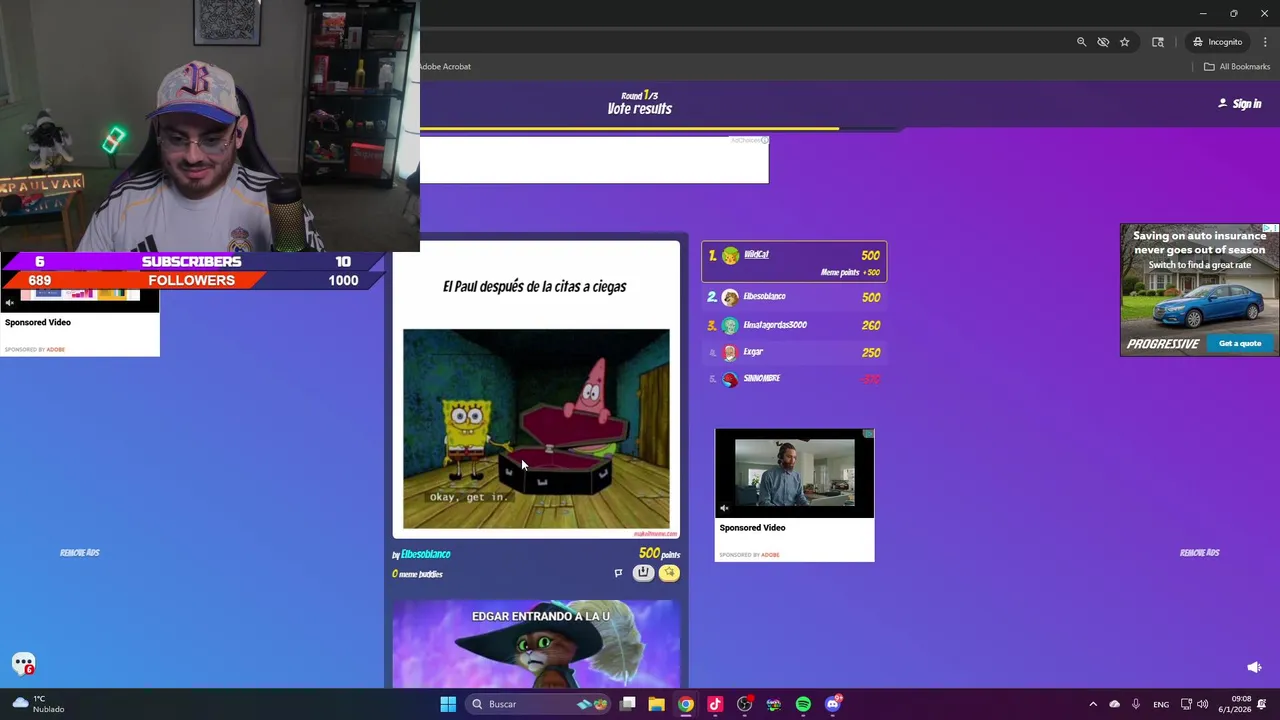Viewport: 1280px width, 720px height.
Task: Click the flag icon to report the meme
Action: 618,573
